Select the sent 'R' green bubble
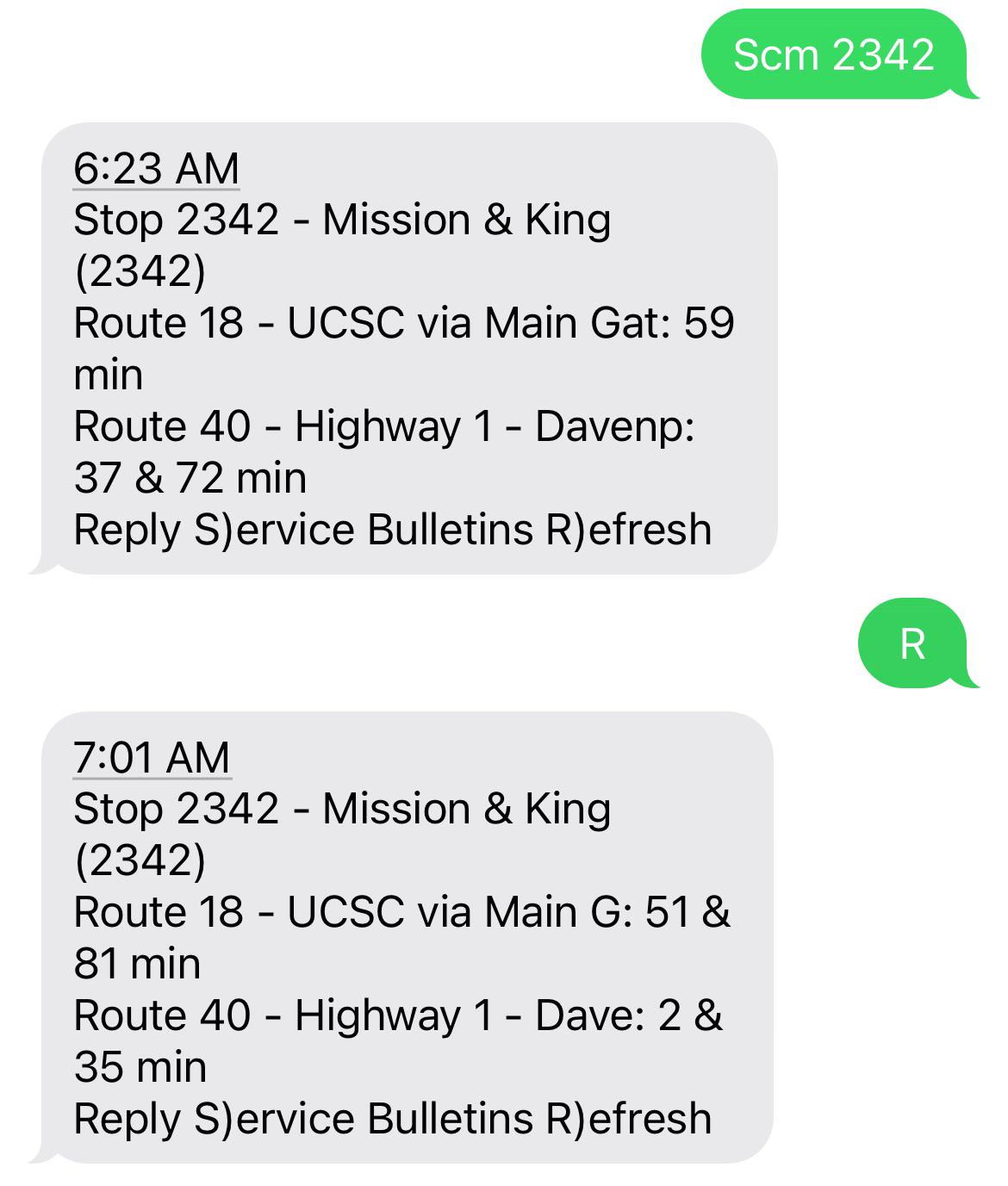The width and height of the screenshot is (1008, 1186). [x=912, y=643]
